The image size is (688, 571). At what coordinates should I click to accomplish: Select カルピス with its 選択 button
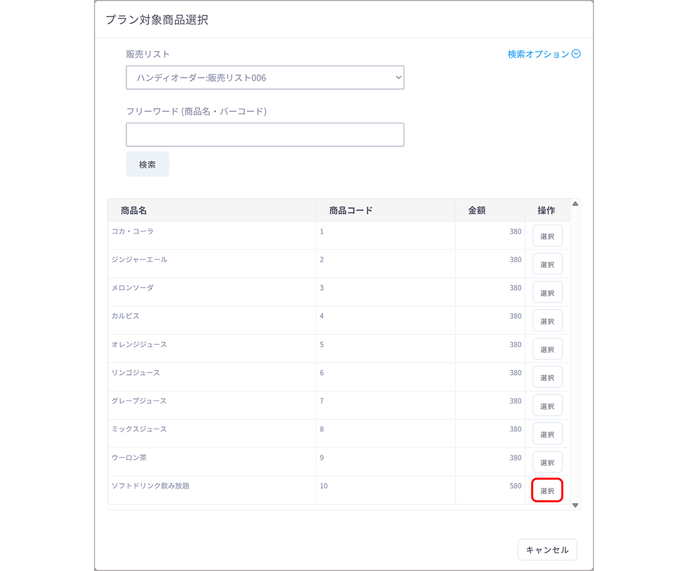547,321
